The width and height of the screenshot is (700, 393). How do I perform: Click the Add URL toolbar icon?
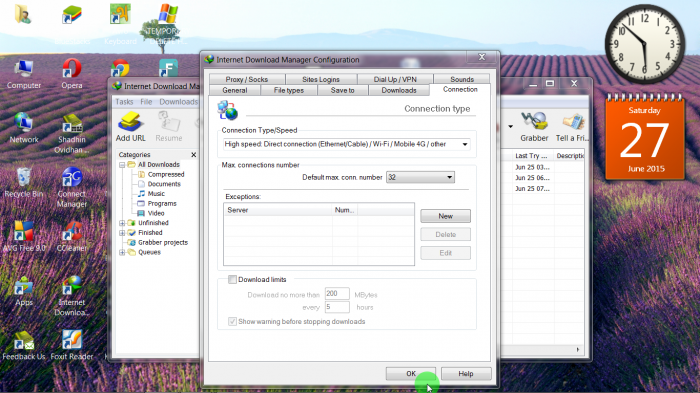(x=130, y=127)
